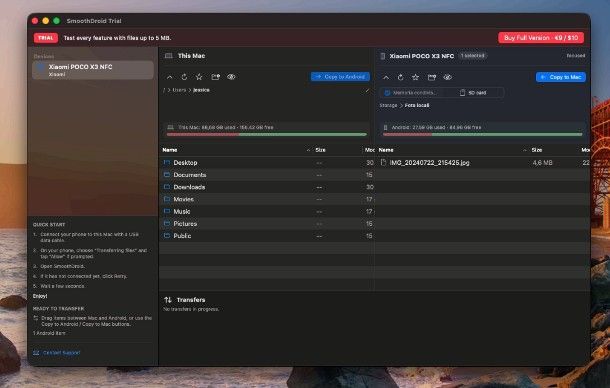This screenshot has width=610, height=388.
Task: Sort Mac pane by Name column
Action: tap(170, 150)
